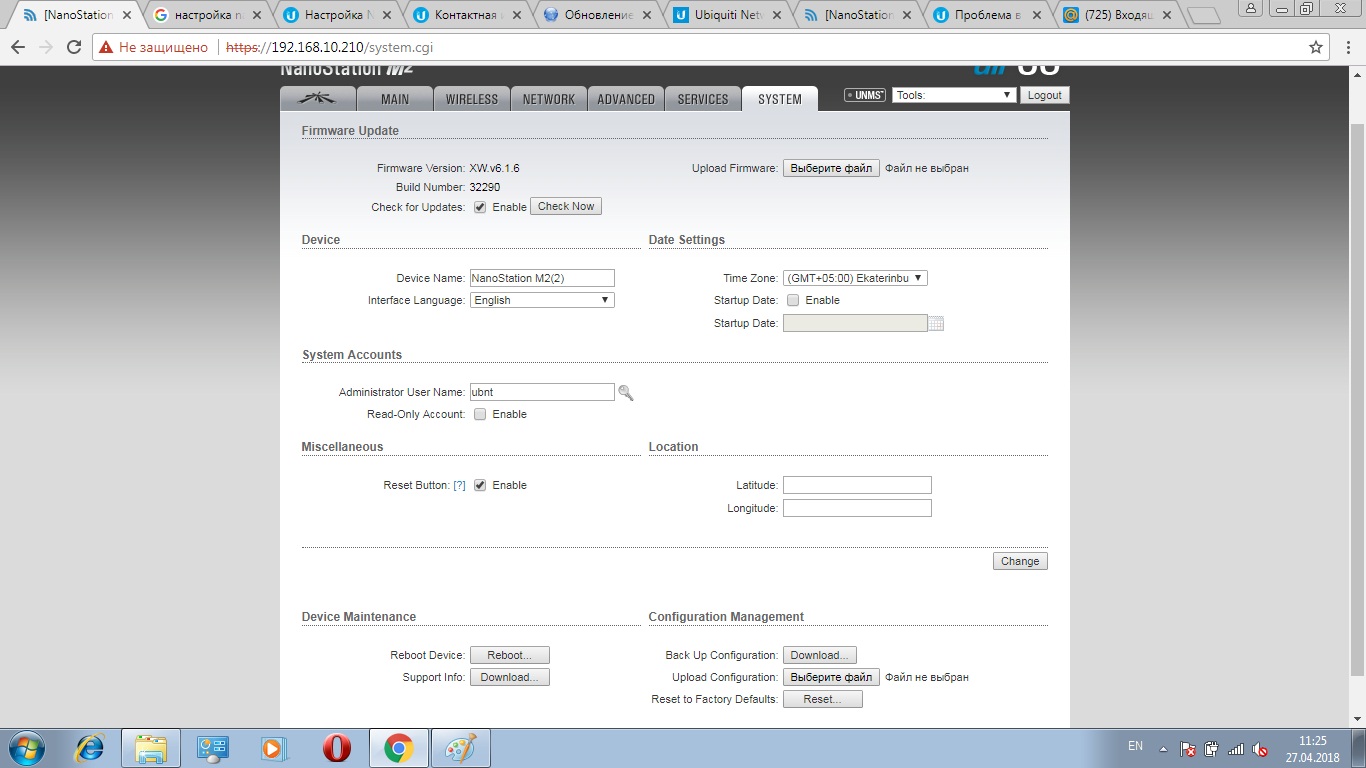Open the Startup Date calendar picker
1366x768 pixels.
(936, 323)
